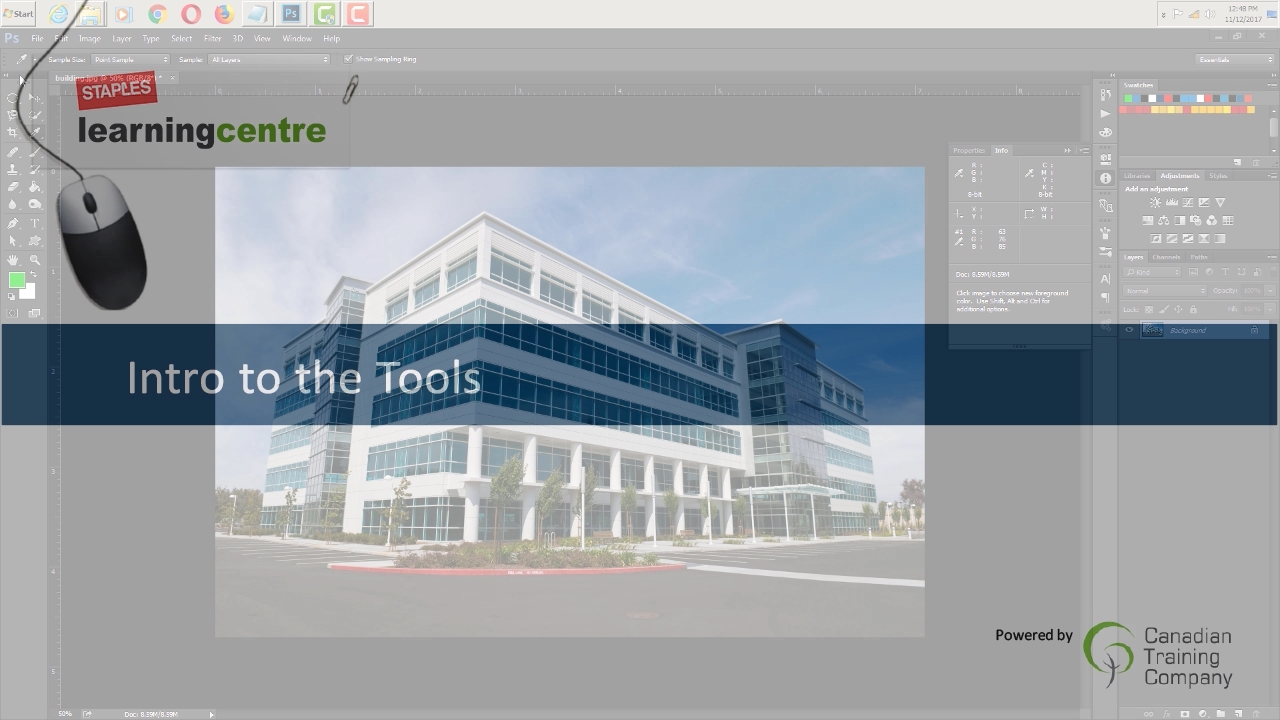Open the Sample All Layers dropdown
Image resolution: width=1280 pixels, height=720 pixels.
268,59
